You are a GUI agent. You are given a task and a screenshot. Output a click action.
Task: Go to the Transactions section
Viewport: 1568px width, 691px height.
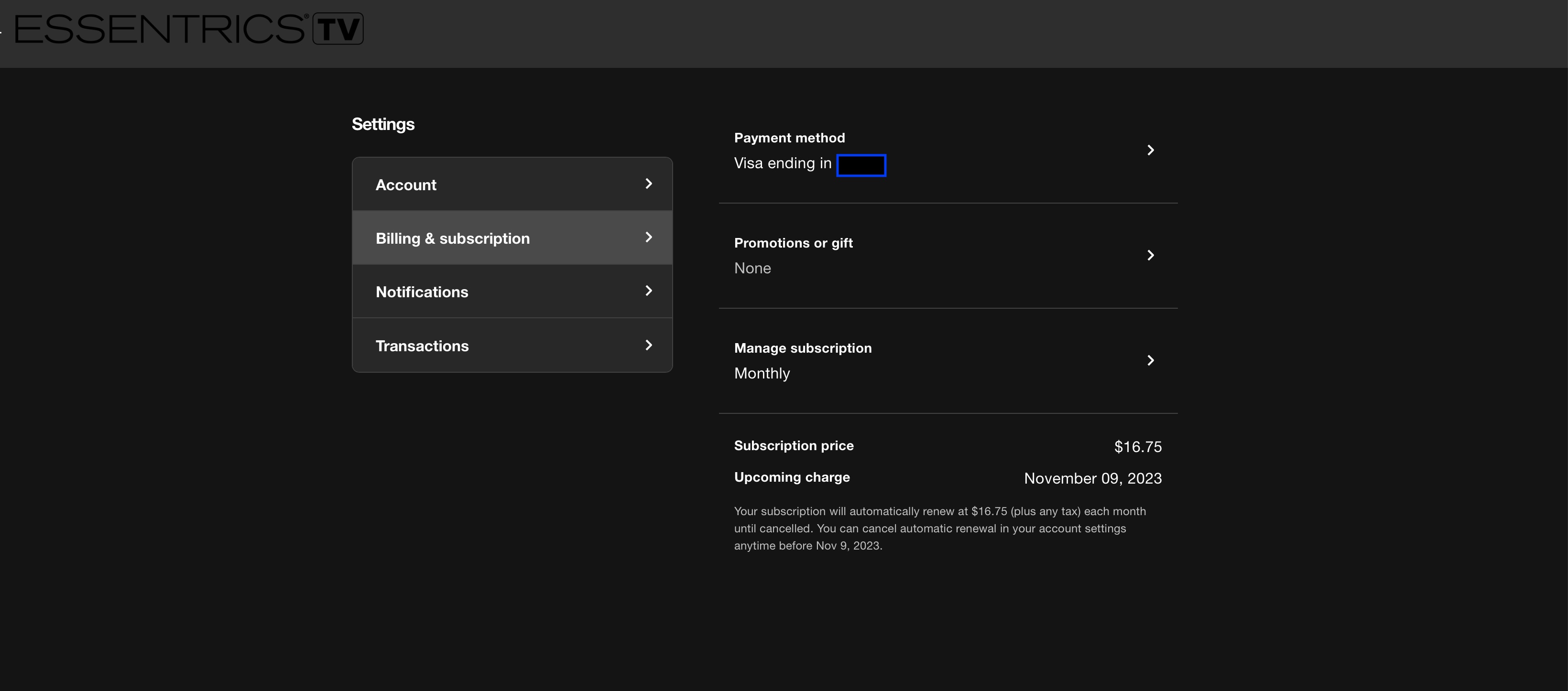point(512,345)
